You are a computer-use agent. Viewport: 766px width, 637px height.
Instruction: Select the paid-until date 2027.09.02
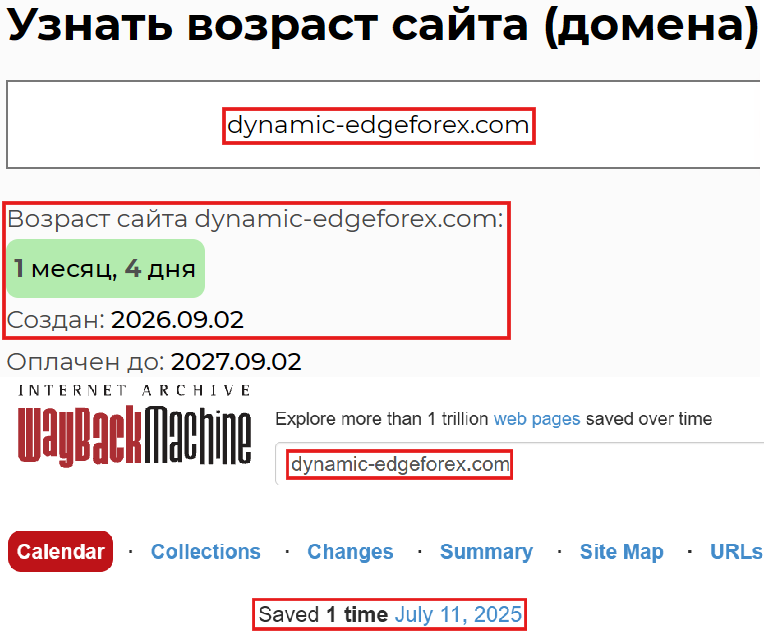(x=236, y=362)
